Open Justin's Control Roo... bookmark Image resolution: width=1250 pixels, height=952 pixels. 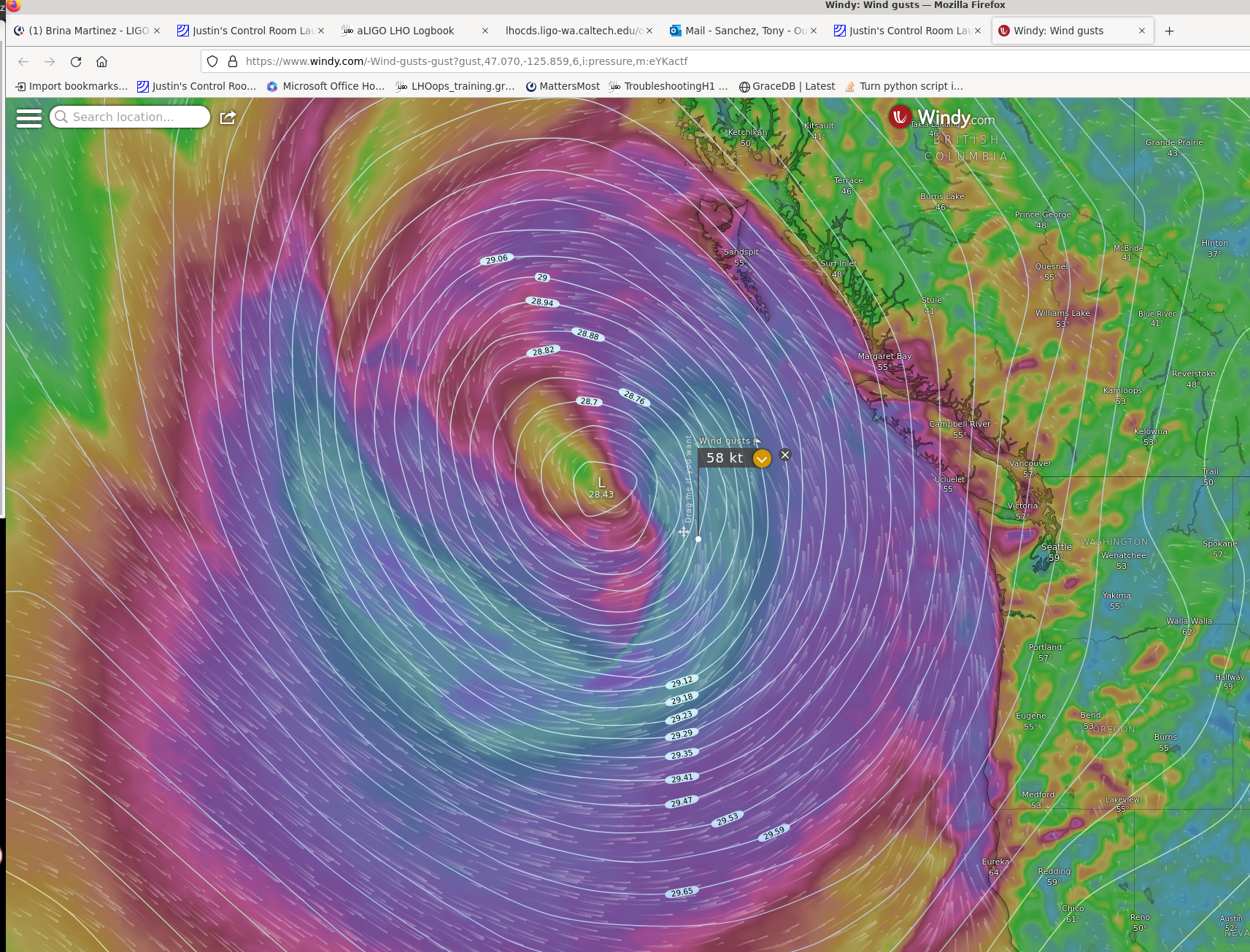197,86
